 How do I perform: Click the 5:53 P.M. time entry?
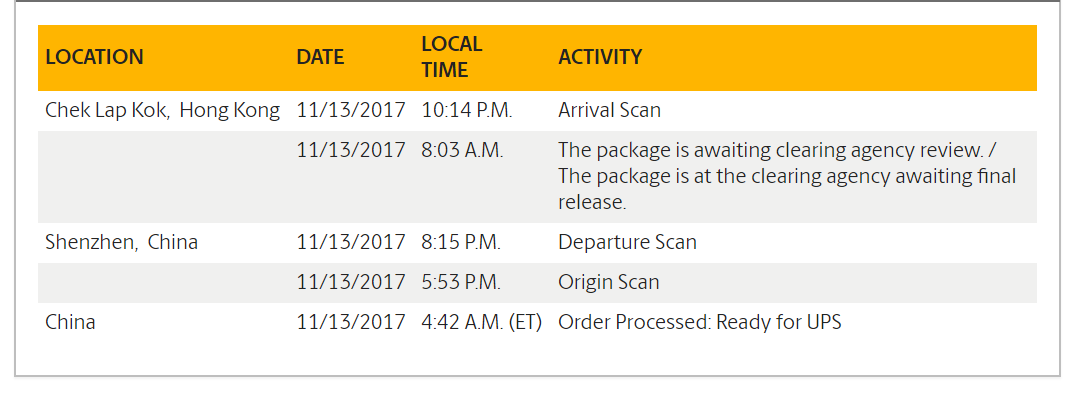pyautogui.click(x=461, y=282)
